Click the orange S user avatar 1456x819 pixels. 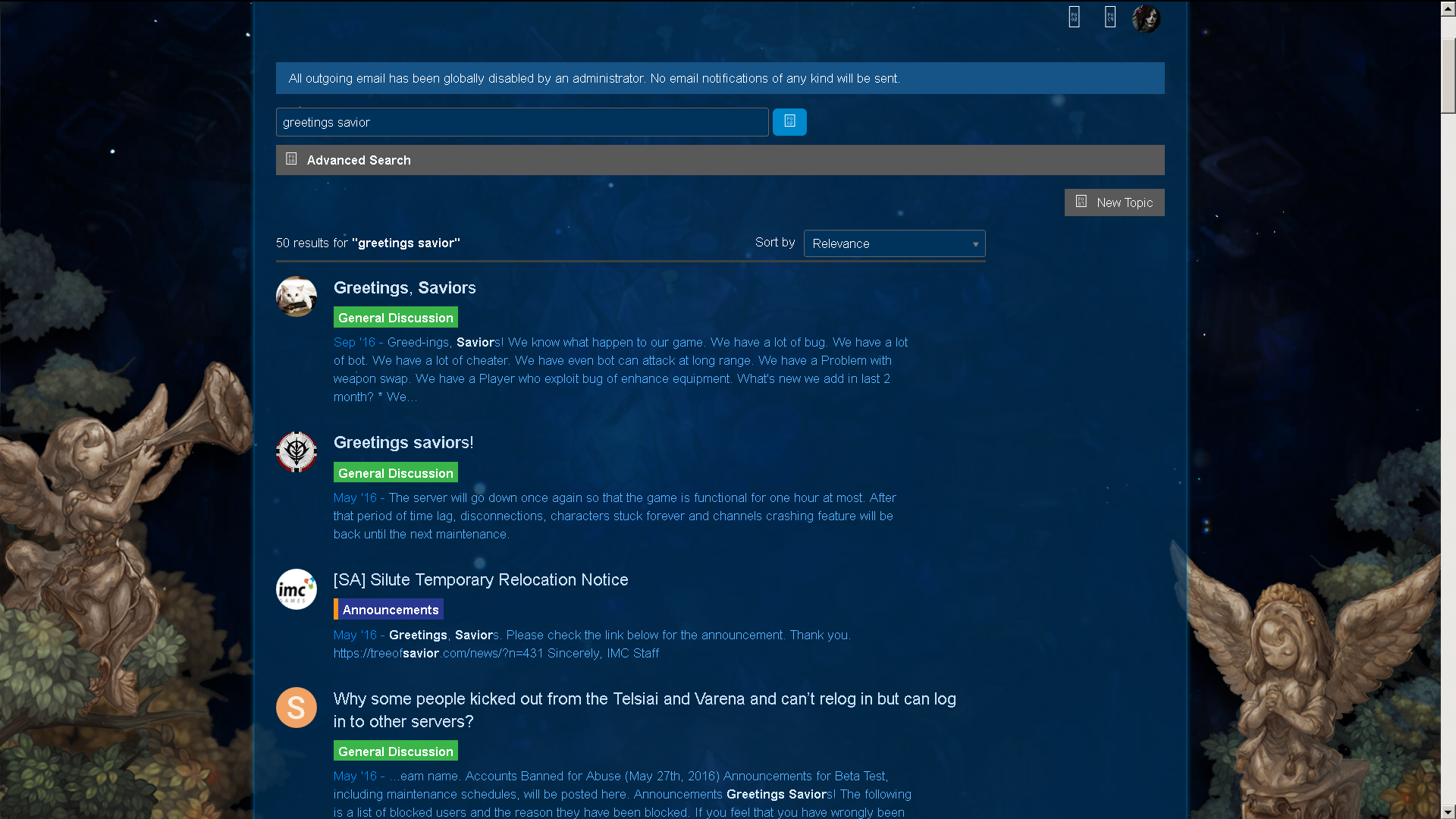click(x=297, y=708)
